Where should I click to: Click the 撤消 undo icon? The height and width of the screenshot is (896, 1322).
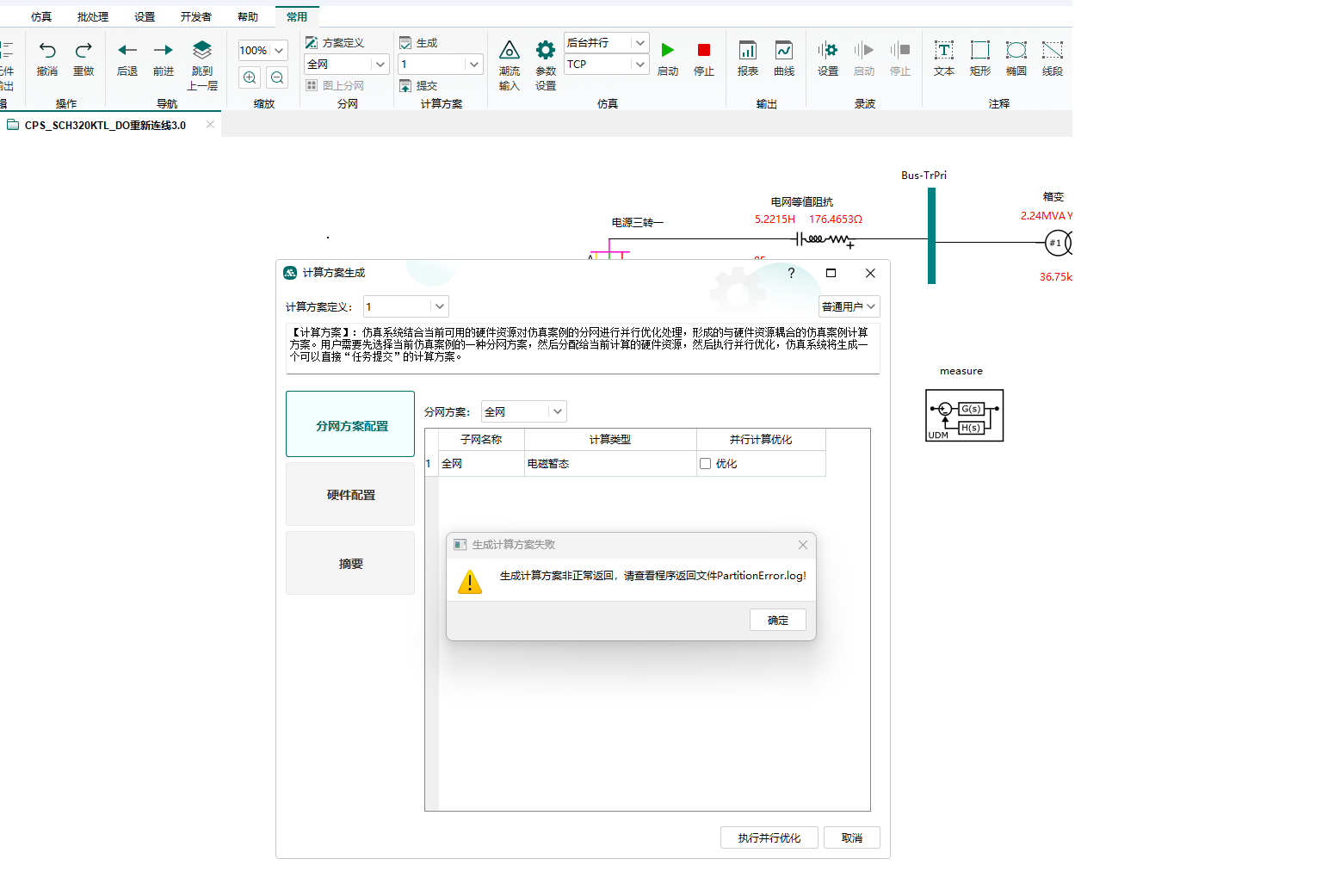point(47,51)
